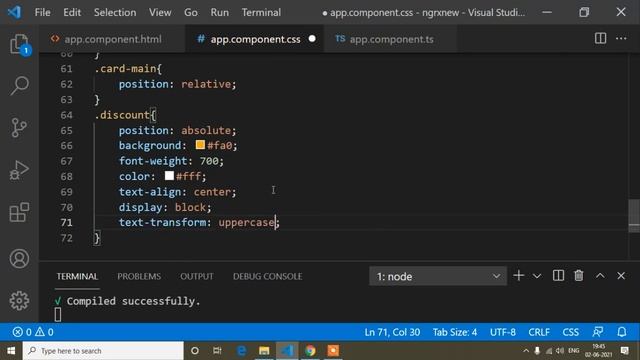Open Task View on taskbar

coord(217,351)
